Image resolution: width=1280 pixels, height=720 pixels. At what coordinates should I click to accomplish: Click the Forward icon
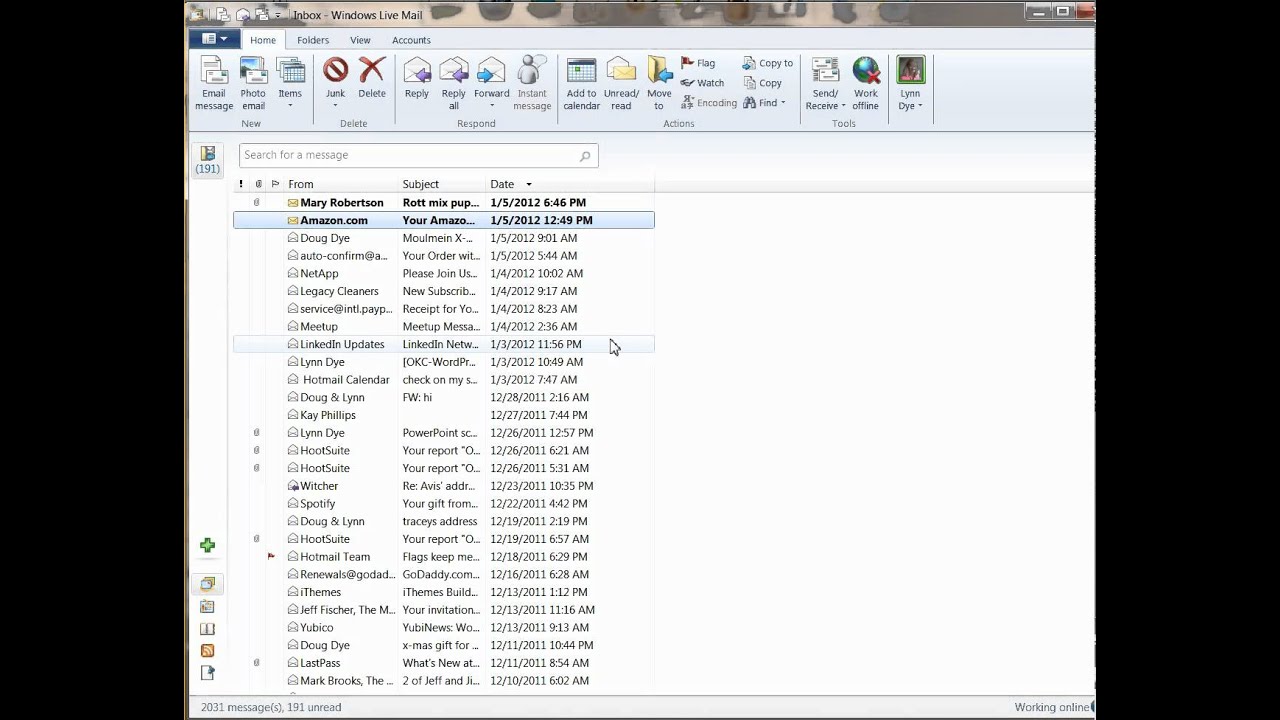491,71
